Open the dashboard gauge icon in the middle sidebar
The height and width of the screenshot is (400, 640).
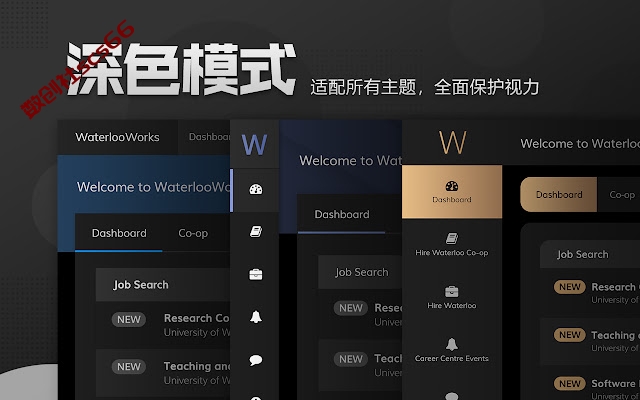click(256, 189)
